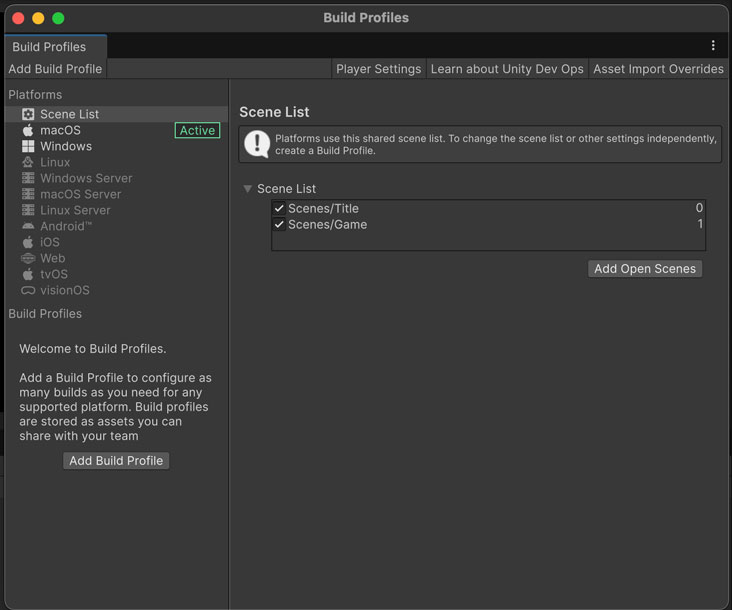This screenshot has width=732, height=610.
Task: Click the Build Profiles section header in sidebar
Action: (x=45, y=314)
